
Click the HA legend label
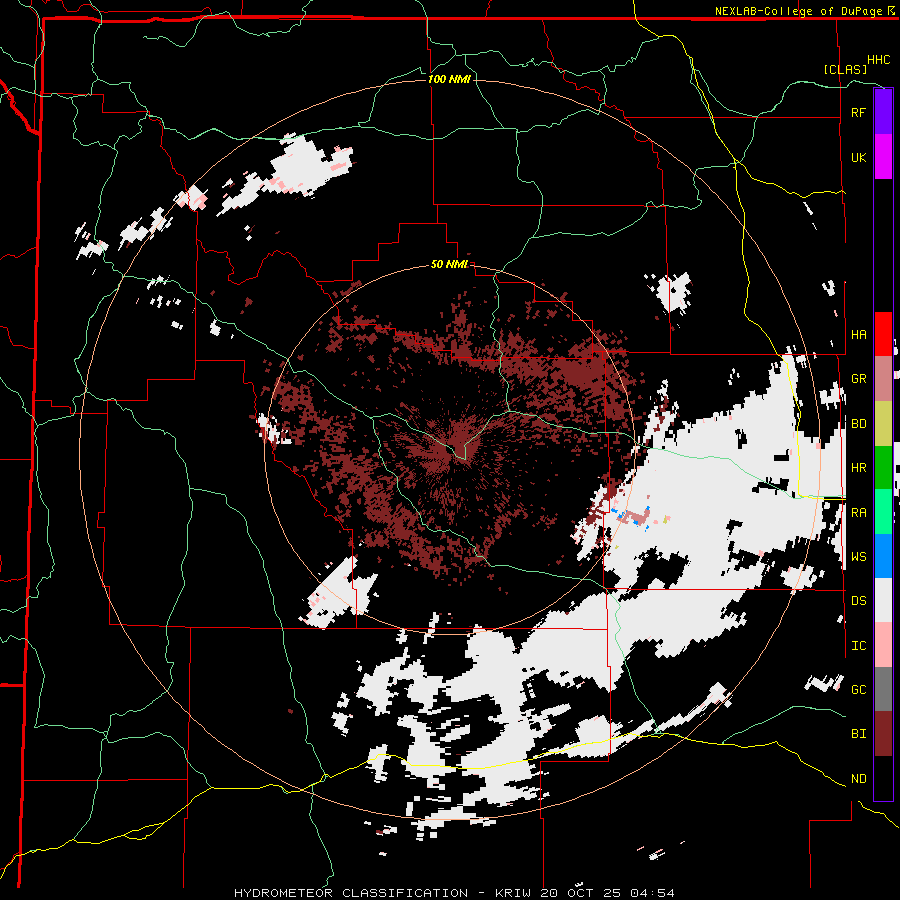click(858, 335)
